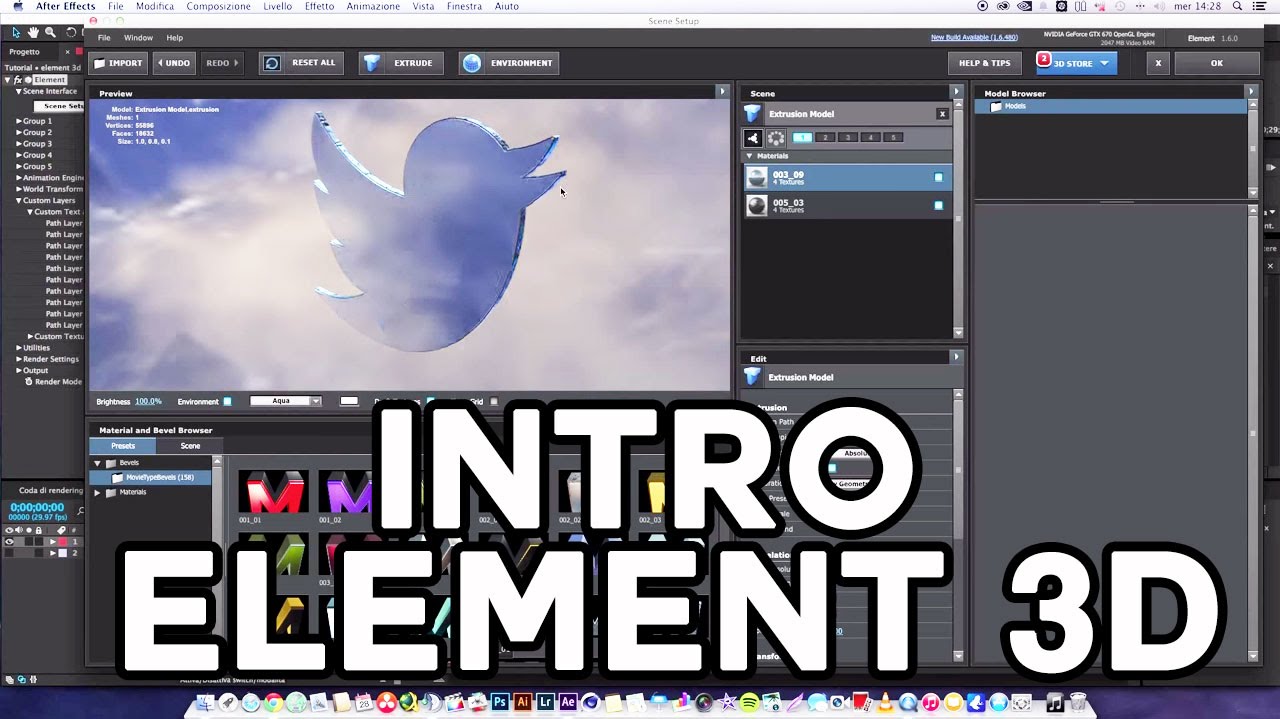Open the 3D STORE dropdown
The height and width of the screenshot is (719, 1280).
[1076, 63]
